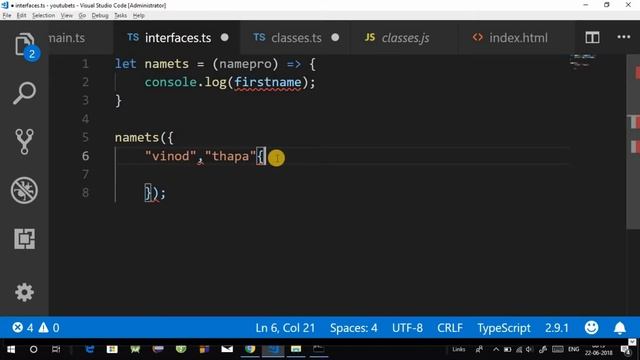The width and height of the screenshot is (640, 360).
Task: Change language mode via TypeScript
Action: point(504,328)
